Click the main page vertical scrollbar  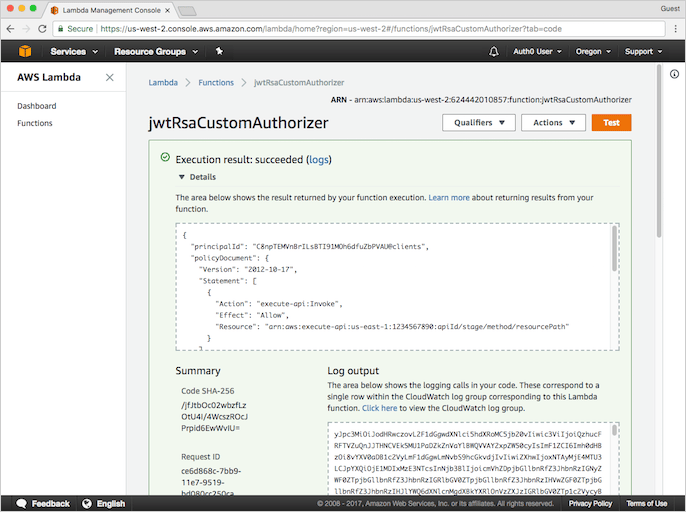pos(658,151)
